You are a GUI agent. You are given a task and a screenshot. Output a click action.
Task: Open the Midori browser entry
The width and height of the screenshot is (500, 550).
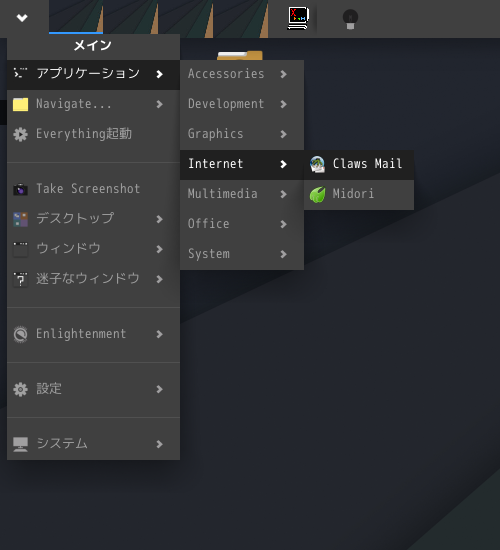pos(359,195)
